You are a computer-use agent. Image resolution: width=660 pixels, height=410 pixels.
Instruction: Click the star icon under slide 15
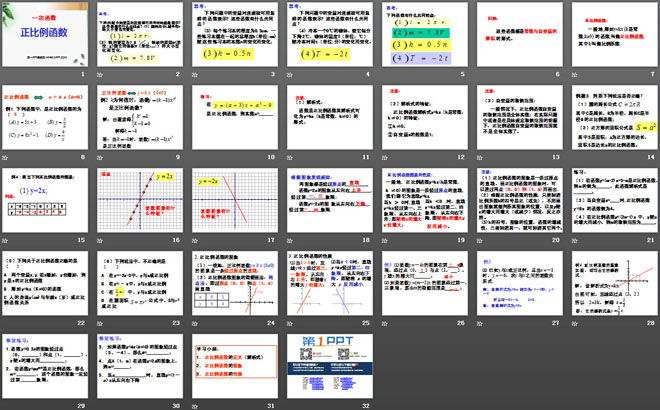pos(7,240)
